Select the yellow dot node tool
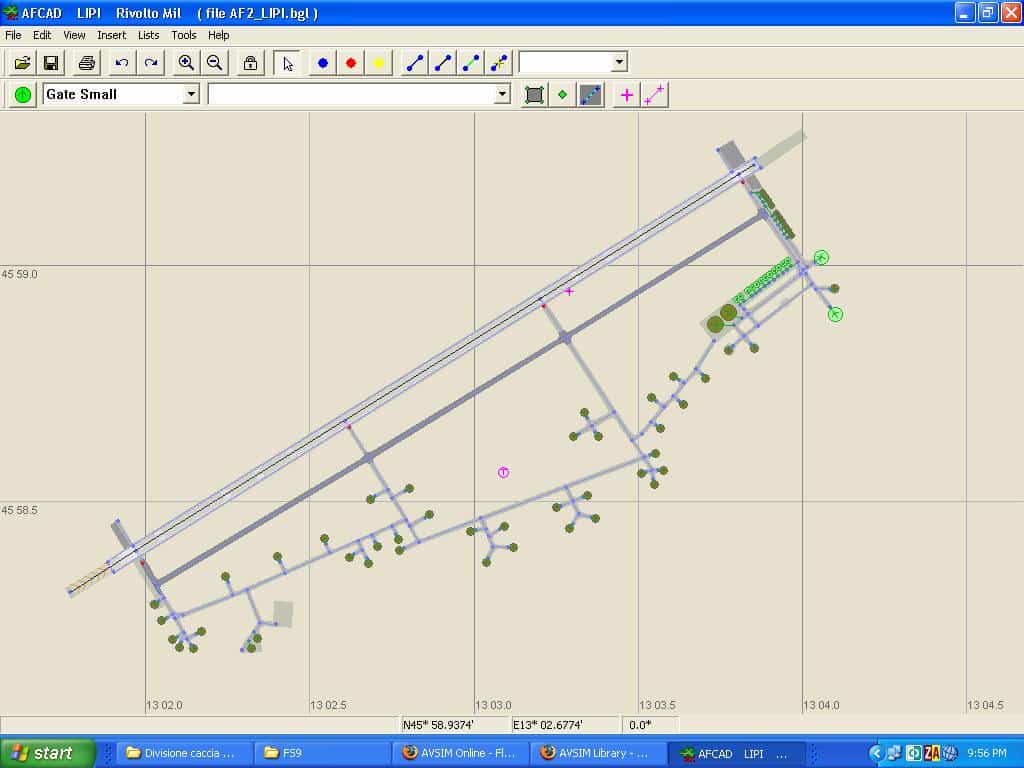Image resolution: width=1024 pixels, height=768 pixels. pyautogui.click(x=379, y=63)
